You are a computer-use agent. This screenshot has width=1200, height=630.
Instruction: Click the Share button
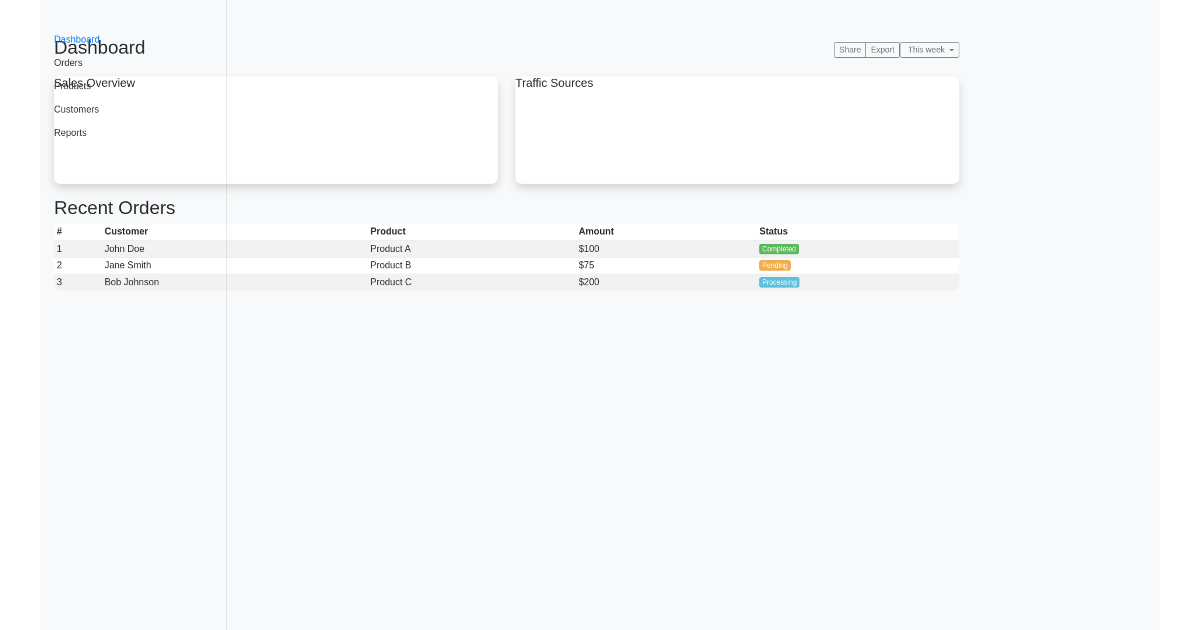850,49
